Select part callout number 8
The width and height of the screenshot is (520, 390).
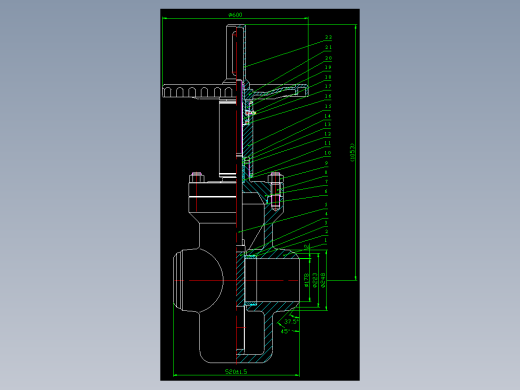pyautogui.click(x=326, y=172)
